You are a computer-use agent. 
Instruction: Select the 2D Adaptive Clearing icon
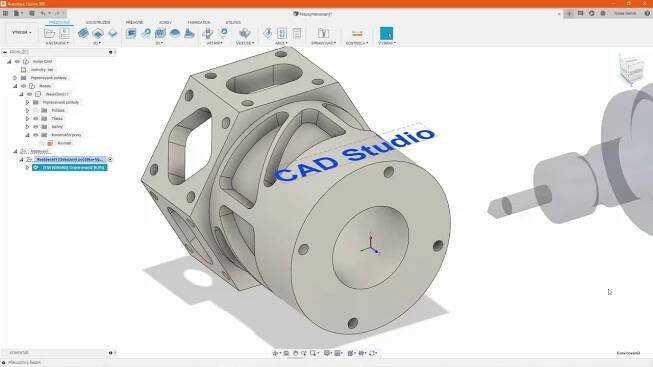[83, 33]
